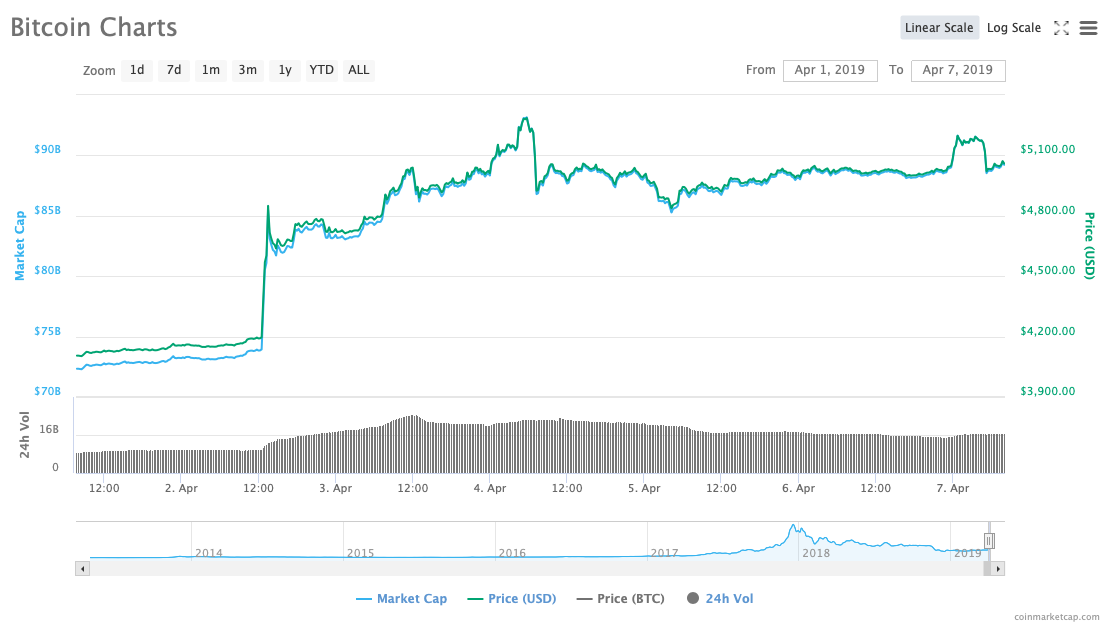Screen dimensions: 1114x625
Task: Click the 7. Apr x-axis label
Action: point(953,489)
